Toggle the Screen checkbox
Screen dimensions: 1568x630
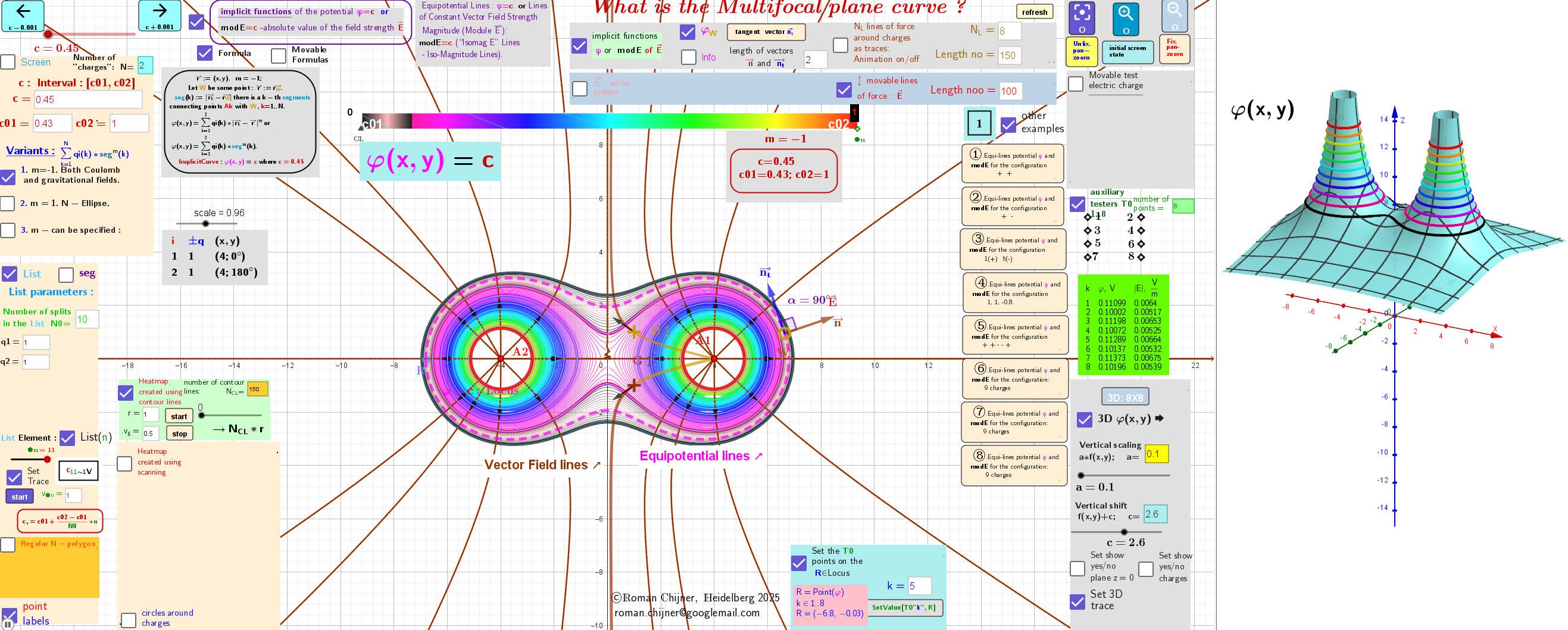(8, 62)
